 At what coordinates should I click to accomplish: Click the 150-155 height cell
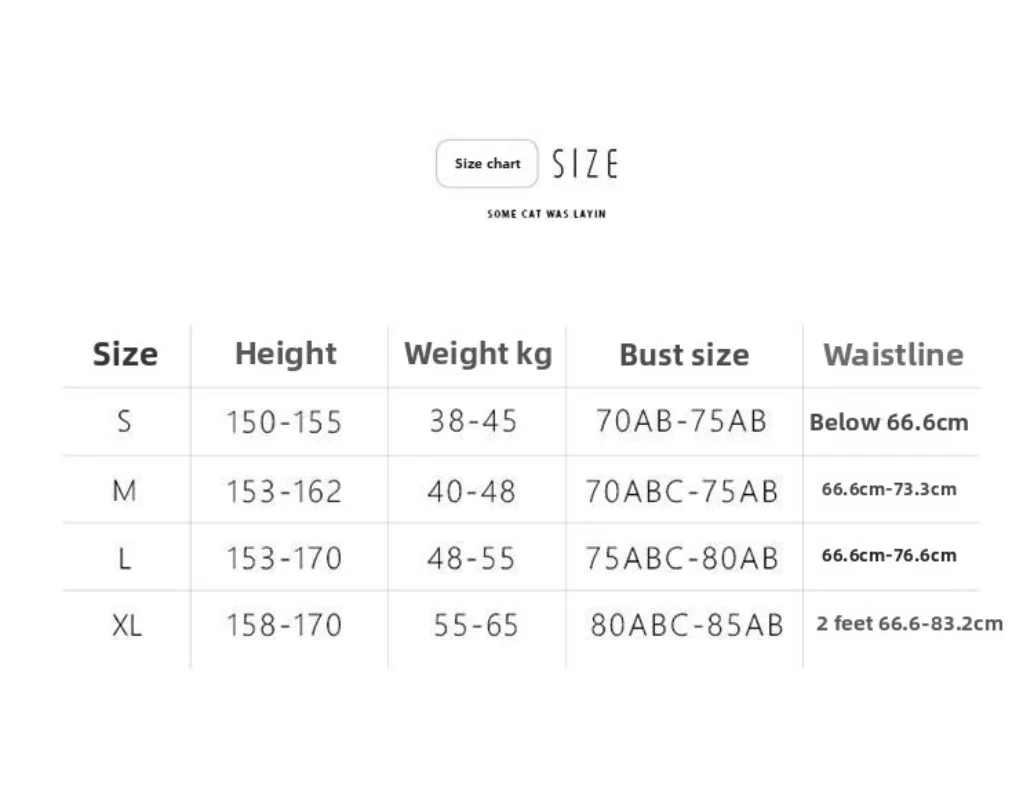[x=284, y=422]
